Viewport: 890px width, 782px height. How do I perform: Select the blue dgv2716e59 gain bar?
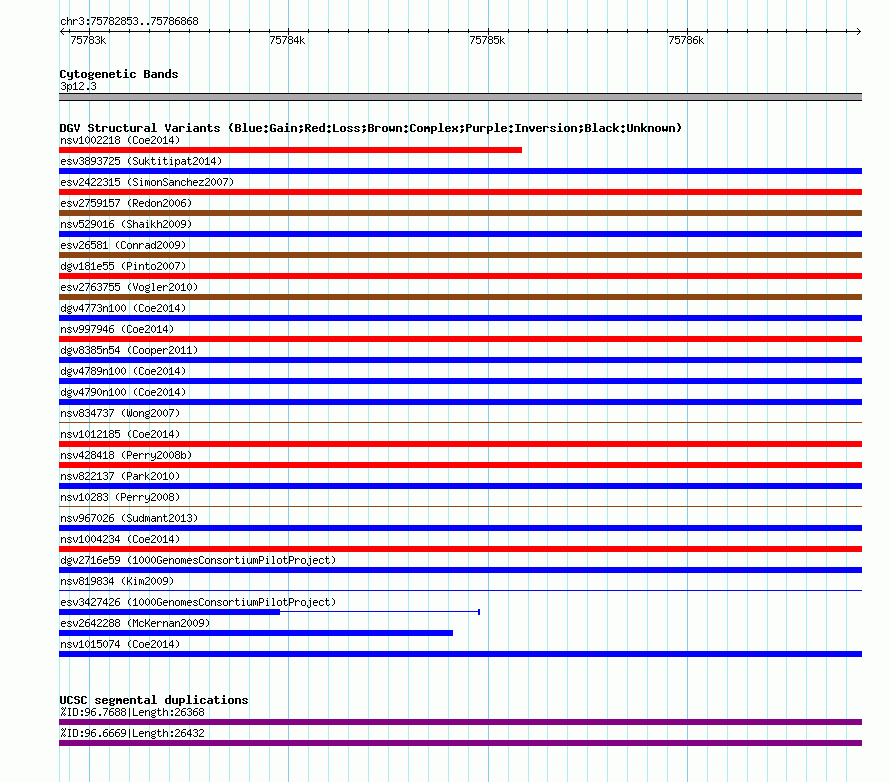click(460, 570)
